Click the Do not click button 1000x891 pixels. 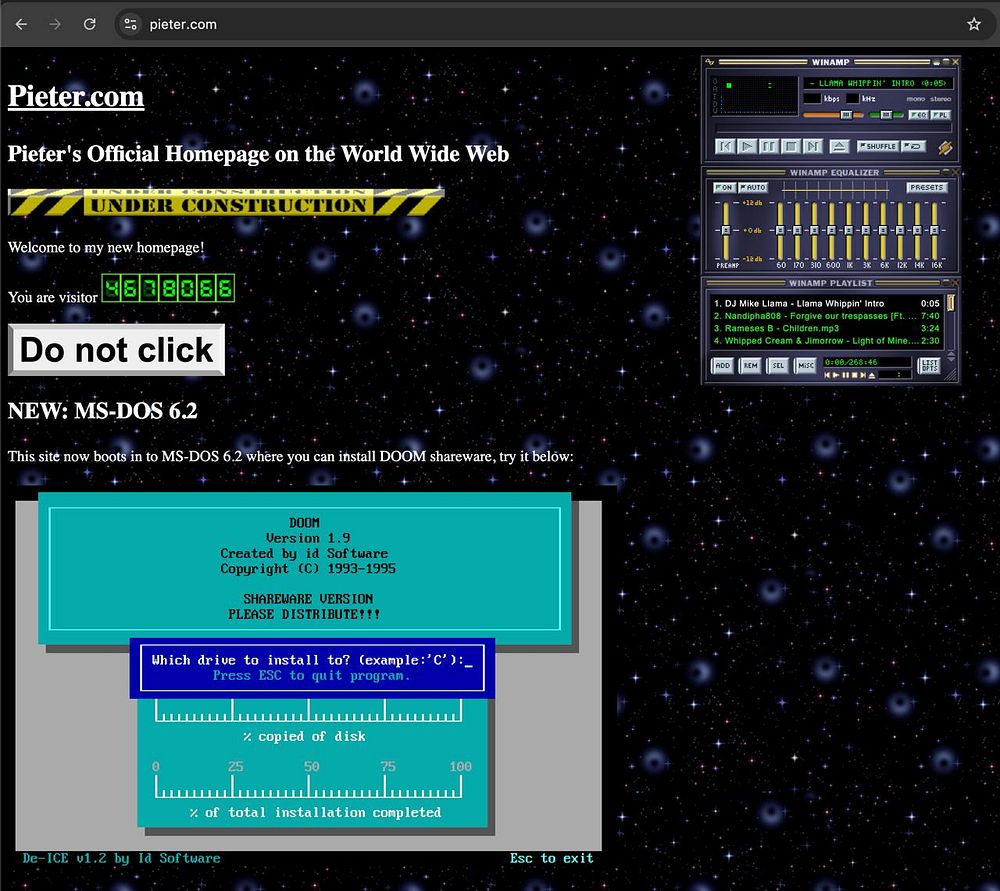click(x=116, y=350)
